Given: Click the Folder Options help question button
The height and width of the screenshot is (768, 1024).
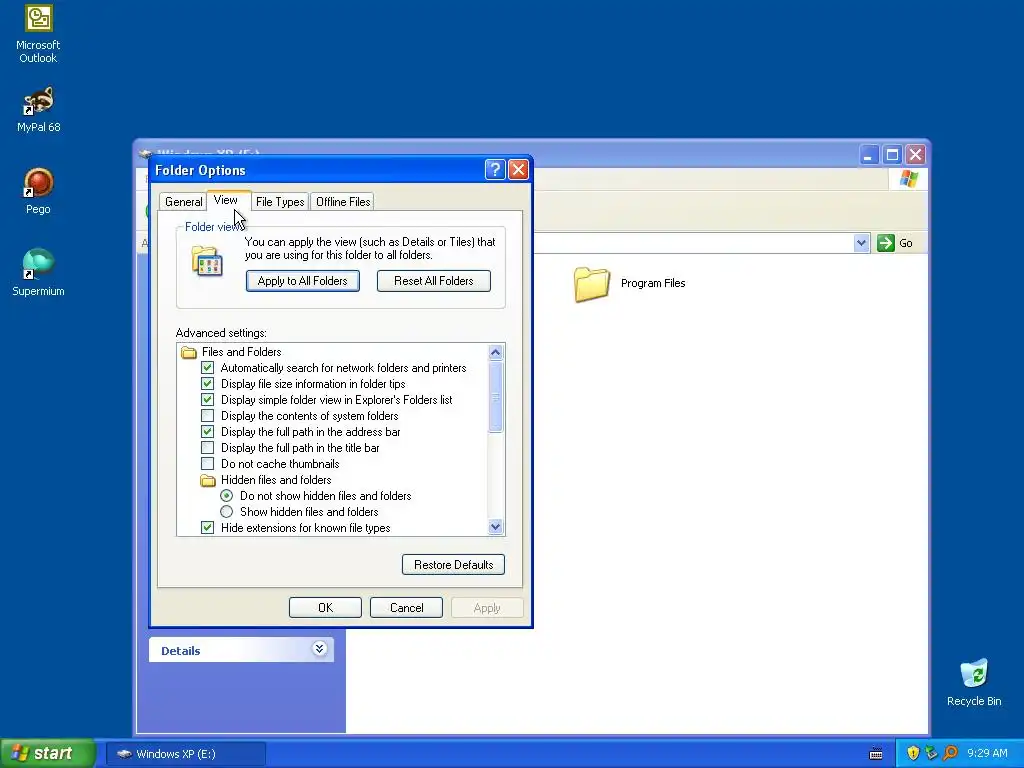Looking at the screenshot, I should point(495,170).
